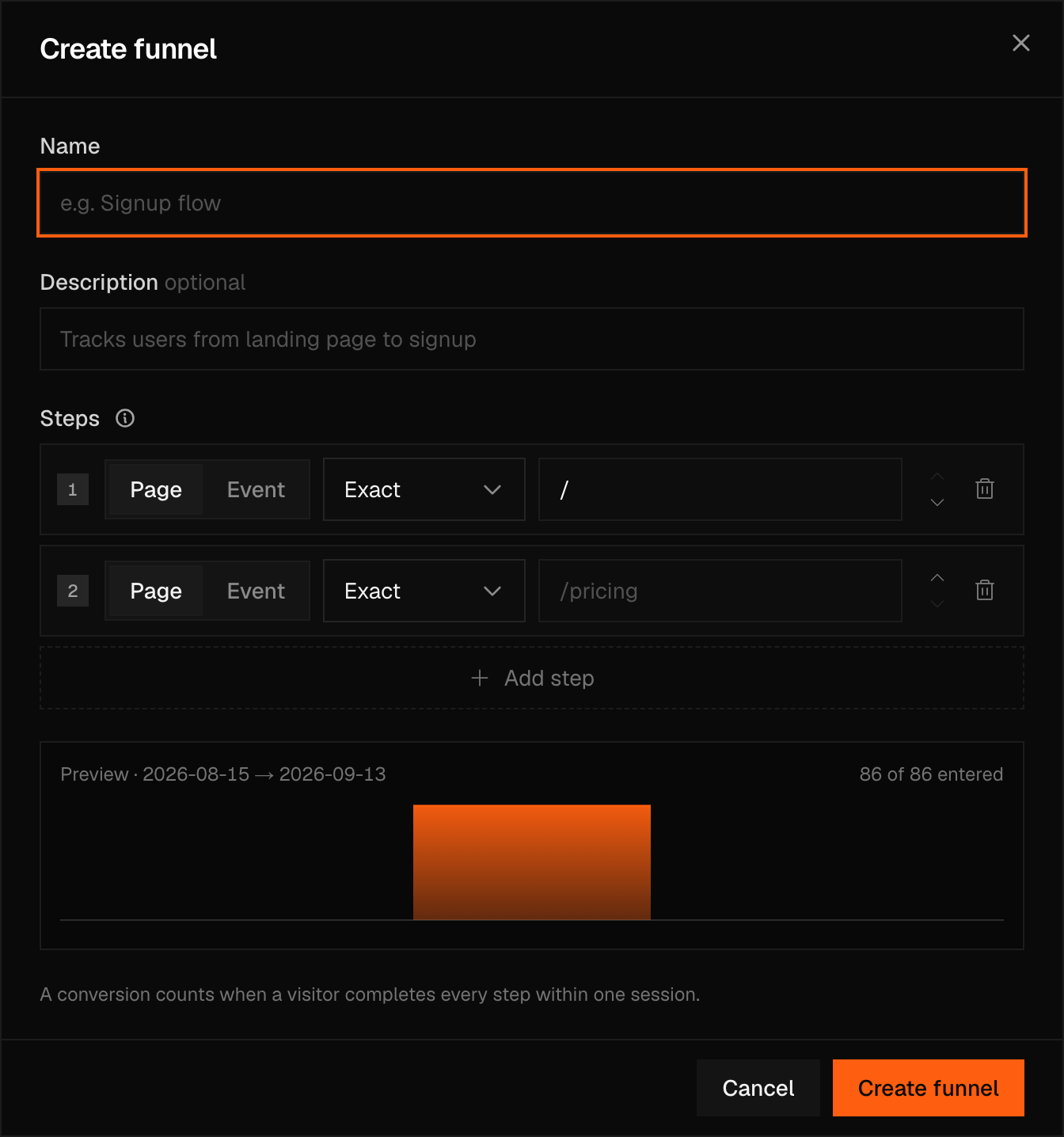Click the preview date range text
The image size is (1064, 1137).
point(264,774)
